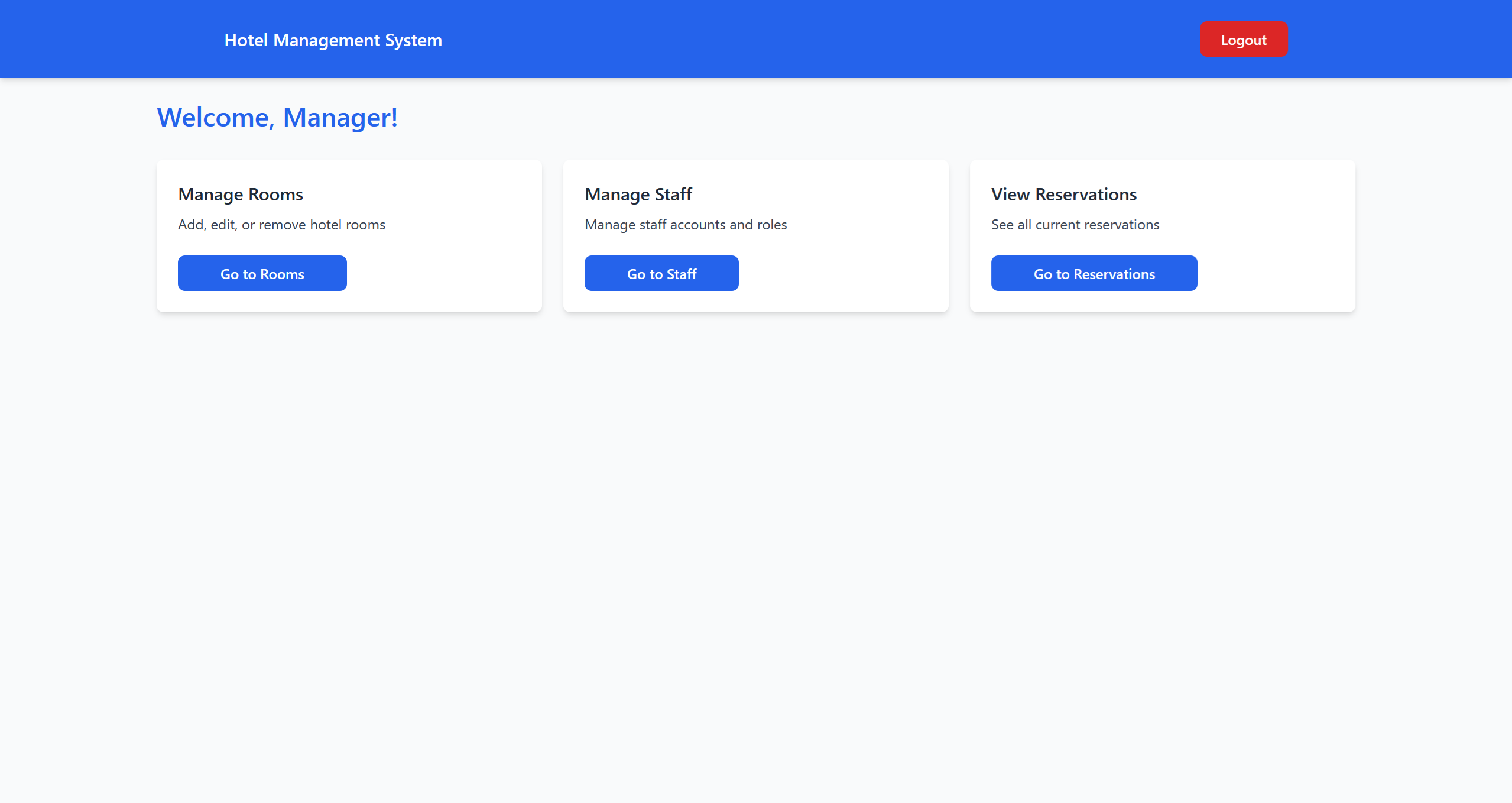Click the Hotel Management System title

(333, 40)
